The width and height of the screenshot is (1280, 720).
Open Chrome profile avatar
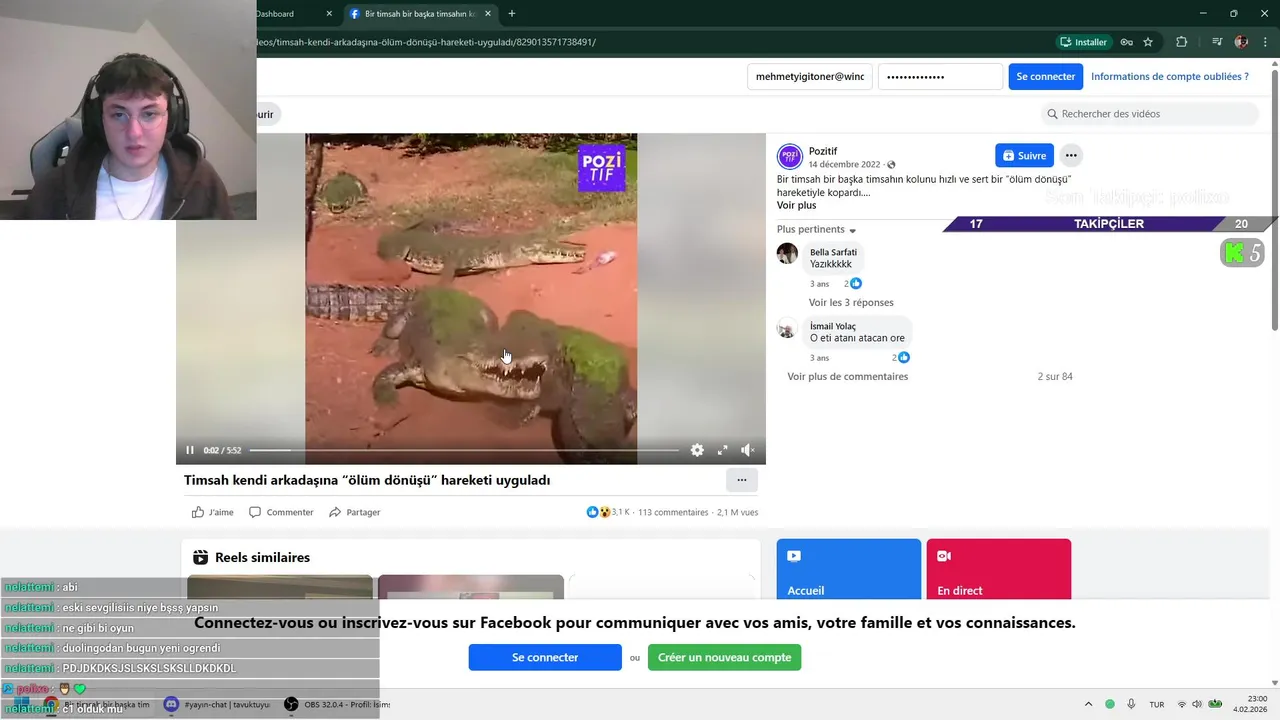pos(1241,42)
